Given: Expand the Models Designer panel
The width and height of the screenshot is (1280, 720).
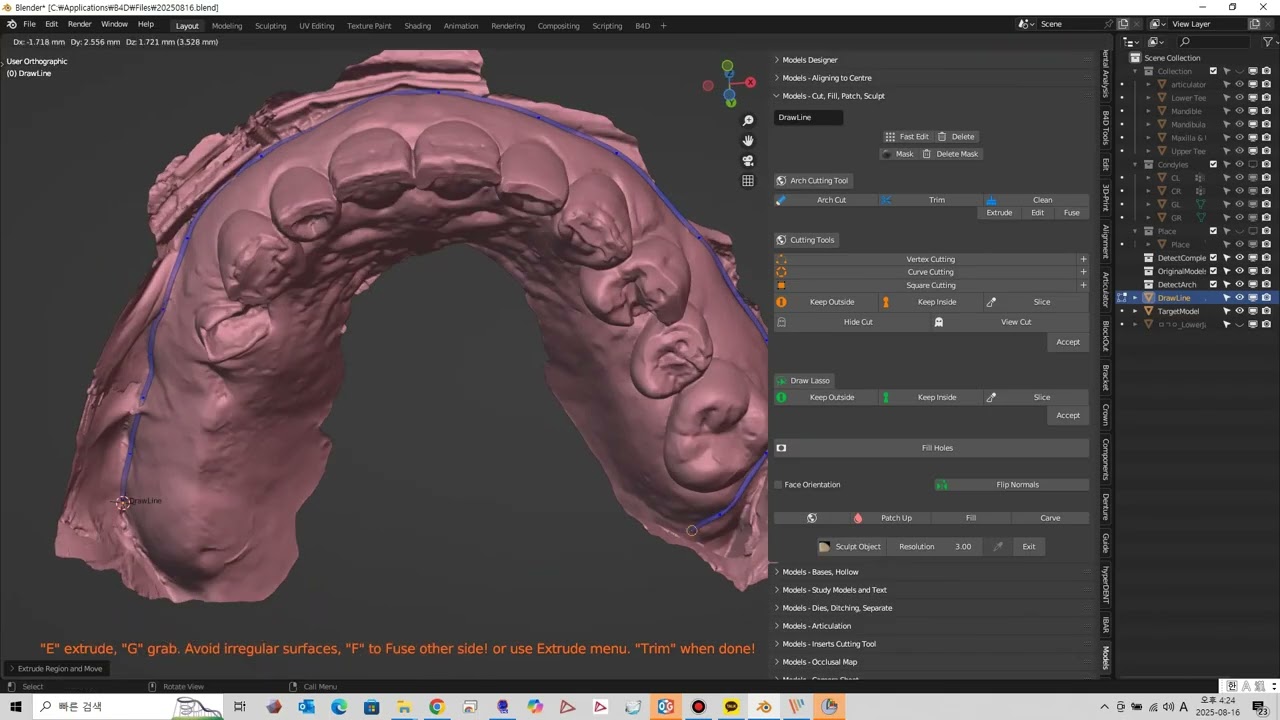Looking at the screenshot, I should coord(810,60).
